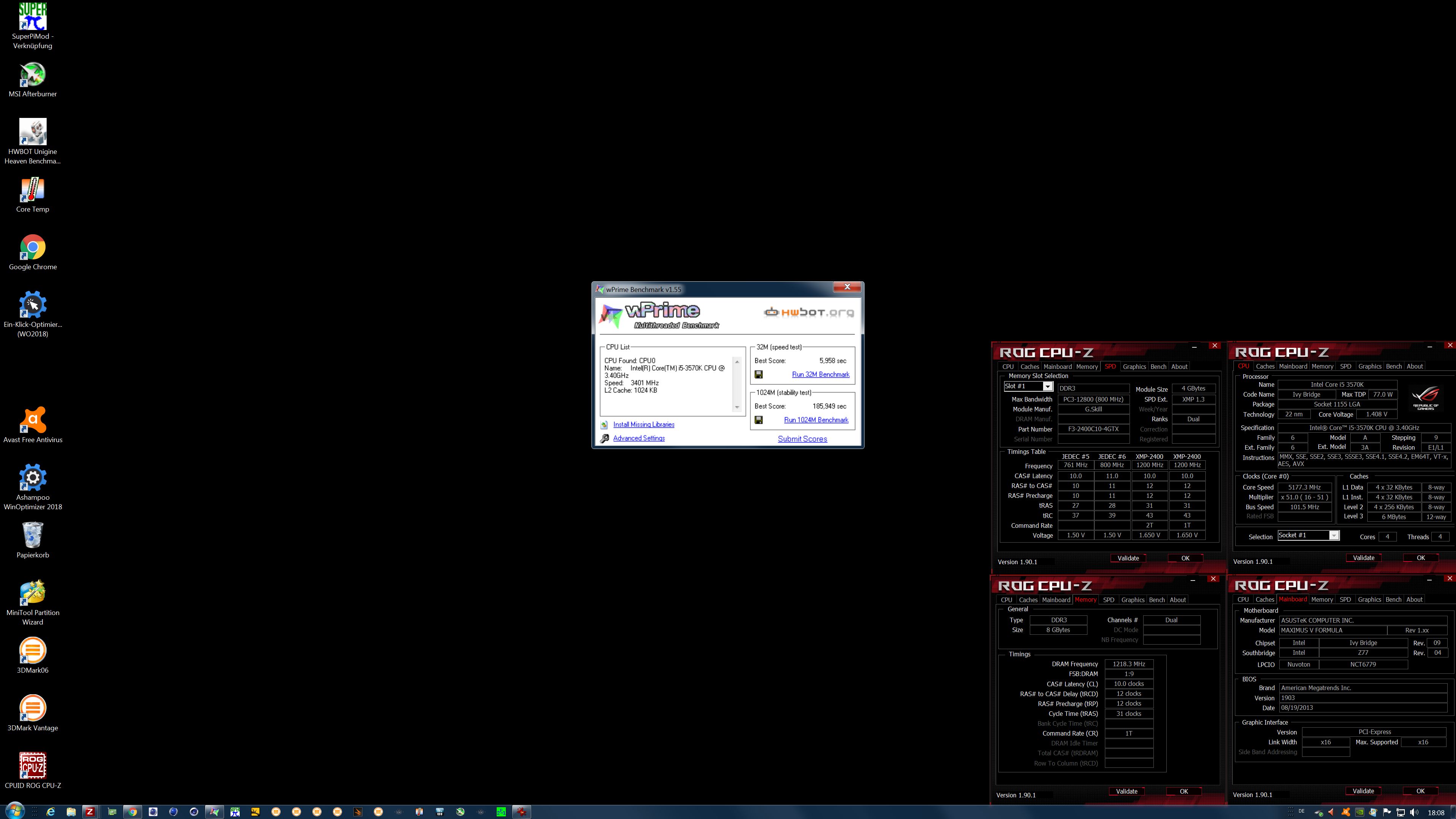Image resolution: width=1456 pixels, height=819 pixels.
Task: Open CPUID ROG CPU-Z desktop shortcut
Action: 33,771
